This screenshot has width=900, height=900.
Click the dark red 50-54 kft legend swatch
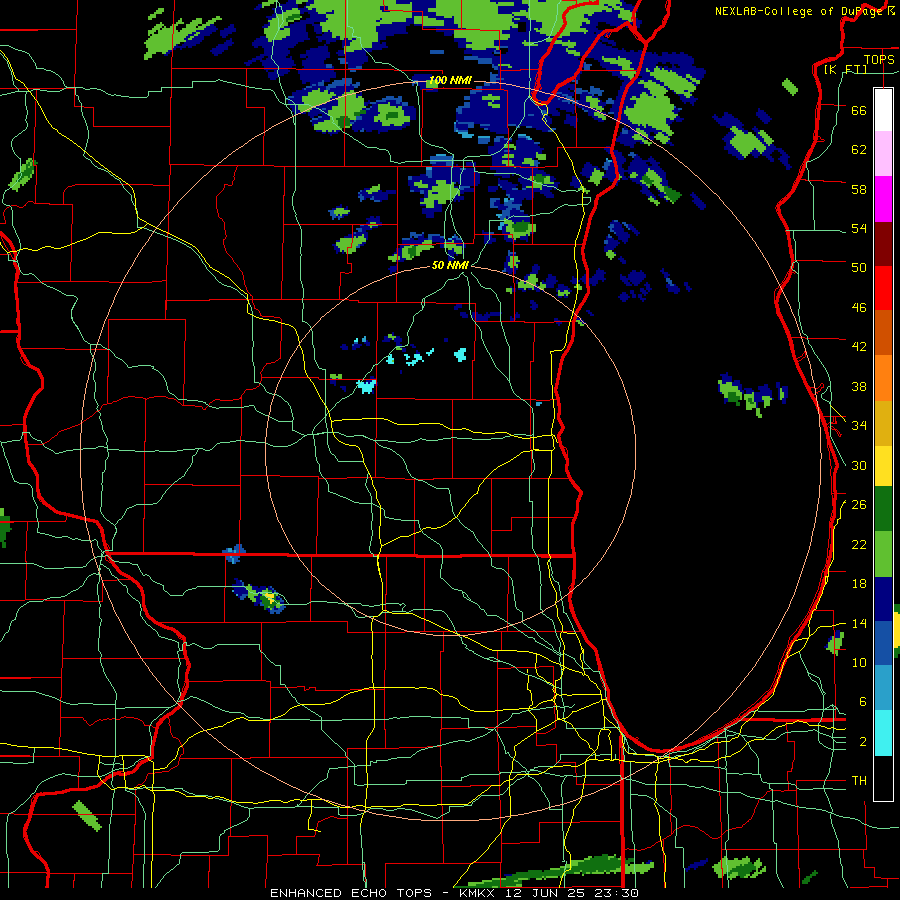pyautogui.click(x=883, y=244)
